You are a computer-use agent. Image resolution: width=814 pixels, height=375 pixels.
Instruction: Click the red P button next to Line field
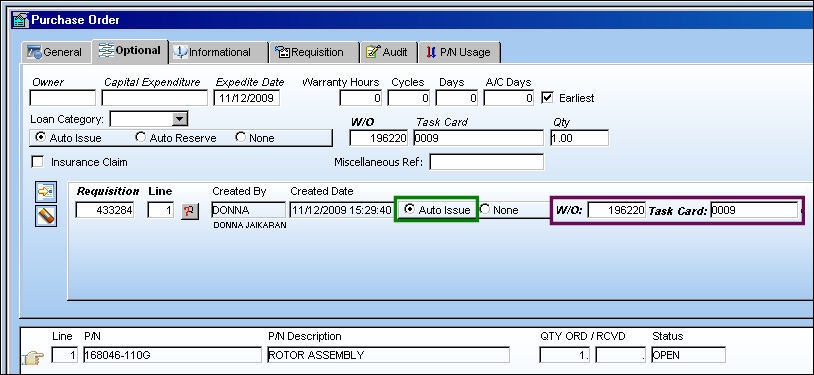(x=190, y=210)
